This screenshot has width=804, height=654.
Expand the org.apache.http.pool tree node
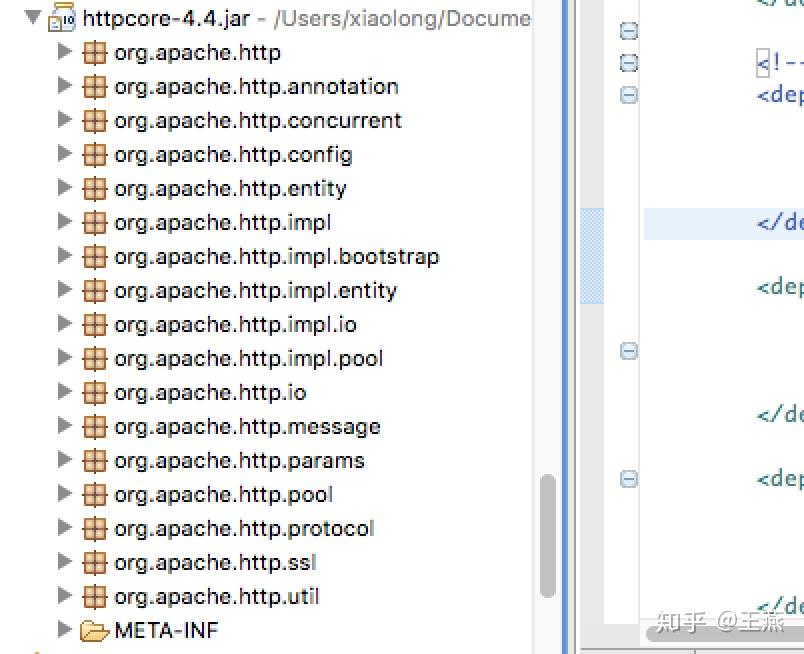point(64,494)
